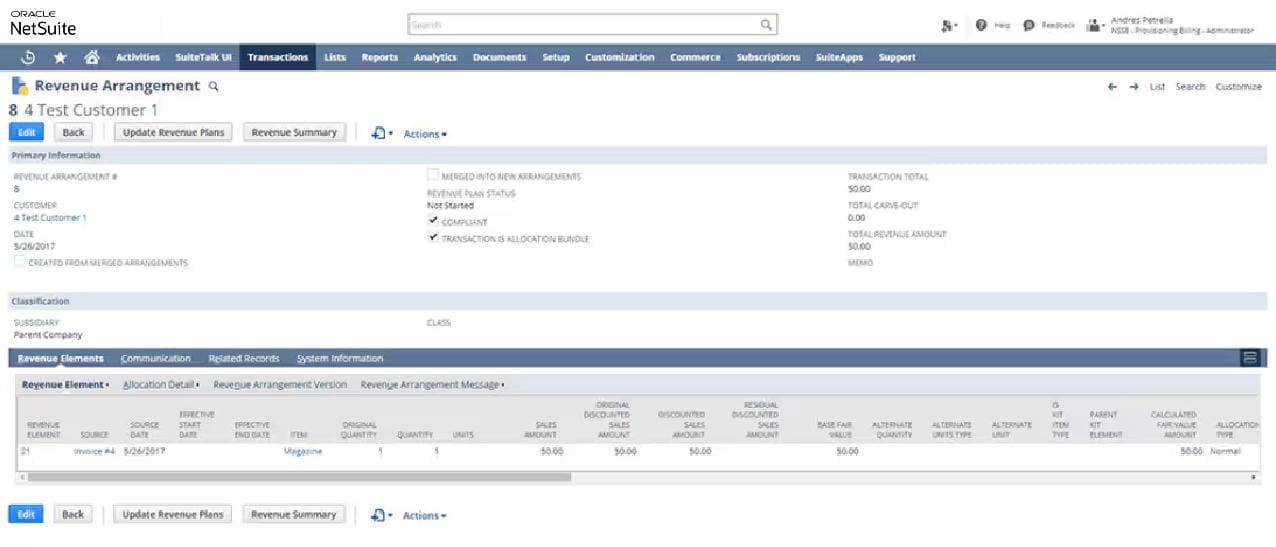This screenshot has width=1276, height=547.
Task: Click the Revenue Arrangement record icon
Action: click(x=19, y=86)
